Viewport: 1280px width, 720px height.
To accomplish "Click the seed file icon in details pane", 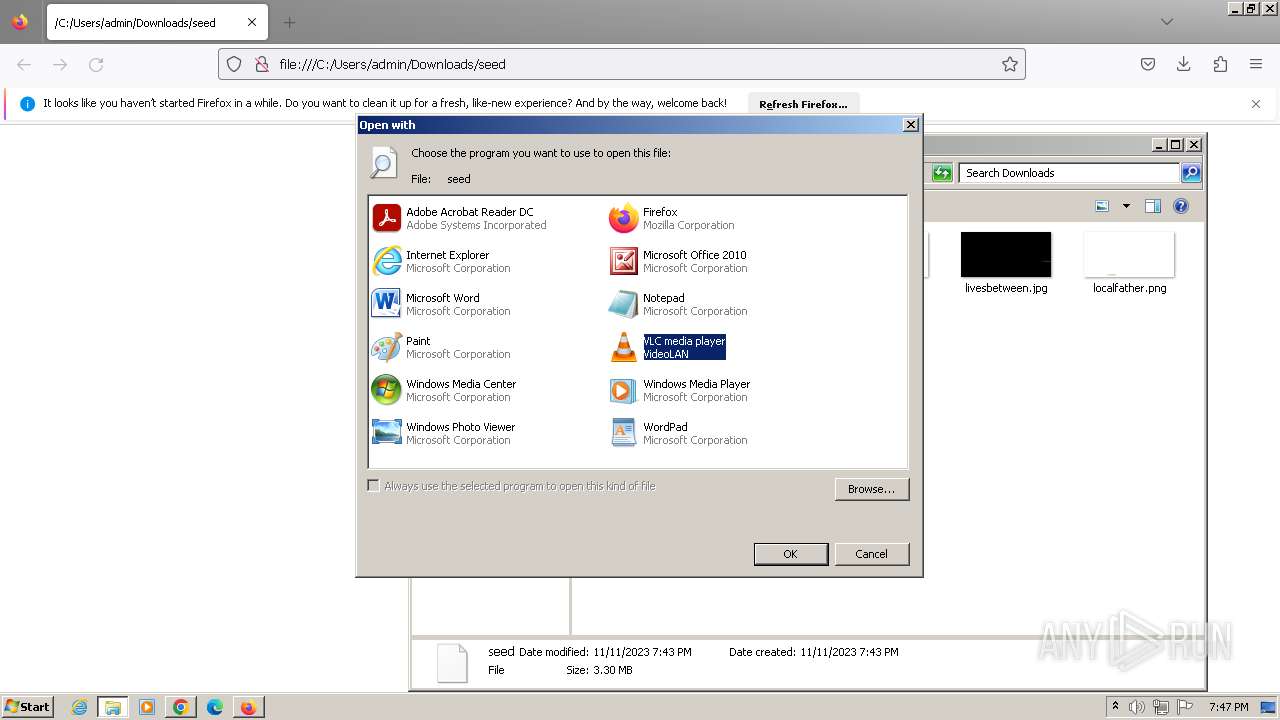I will point(452,663).
